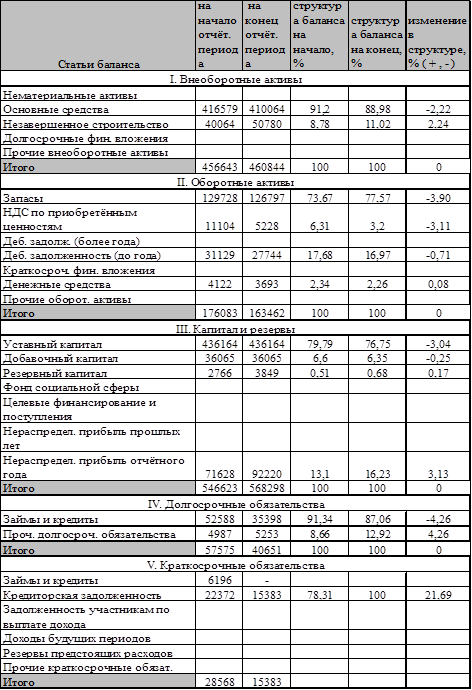Select the 'Статьи баланса' header cell

click(99, 64)
